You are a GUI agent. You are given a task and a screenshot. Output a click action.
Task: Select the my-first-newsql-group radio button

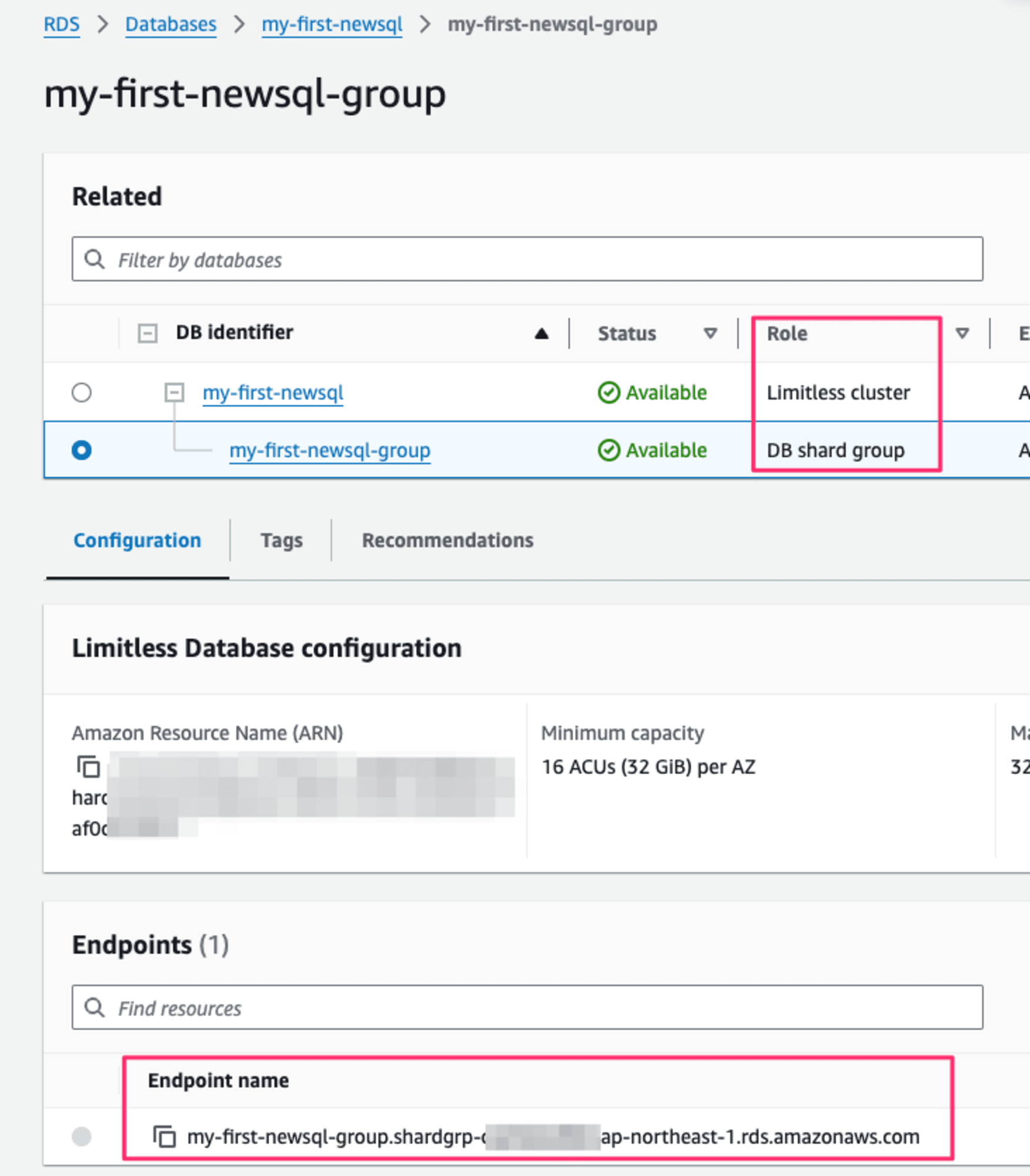(x=82, y=450)
